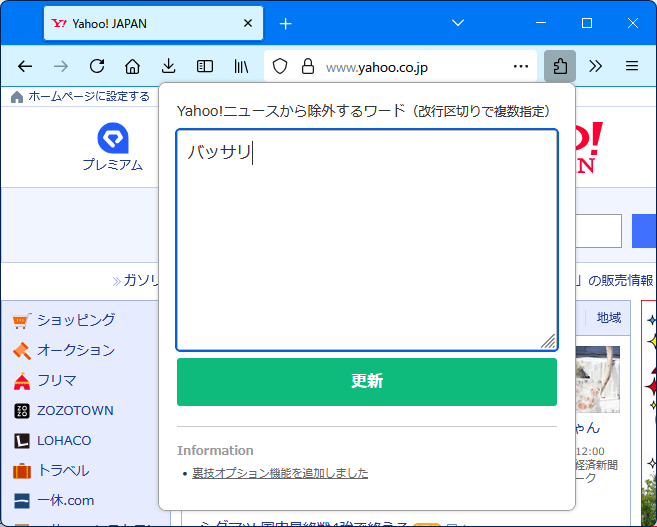
Task: Show the list all tabs dropdown
Action: (458, 23)
